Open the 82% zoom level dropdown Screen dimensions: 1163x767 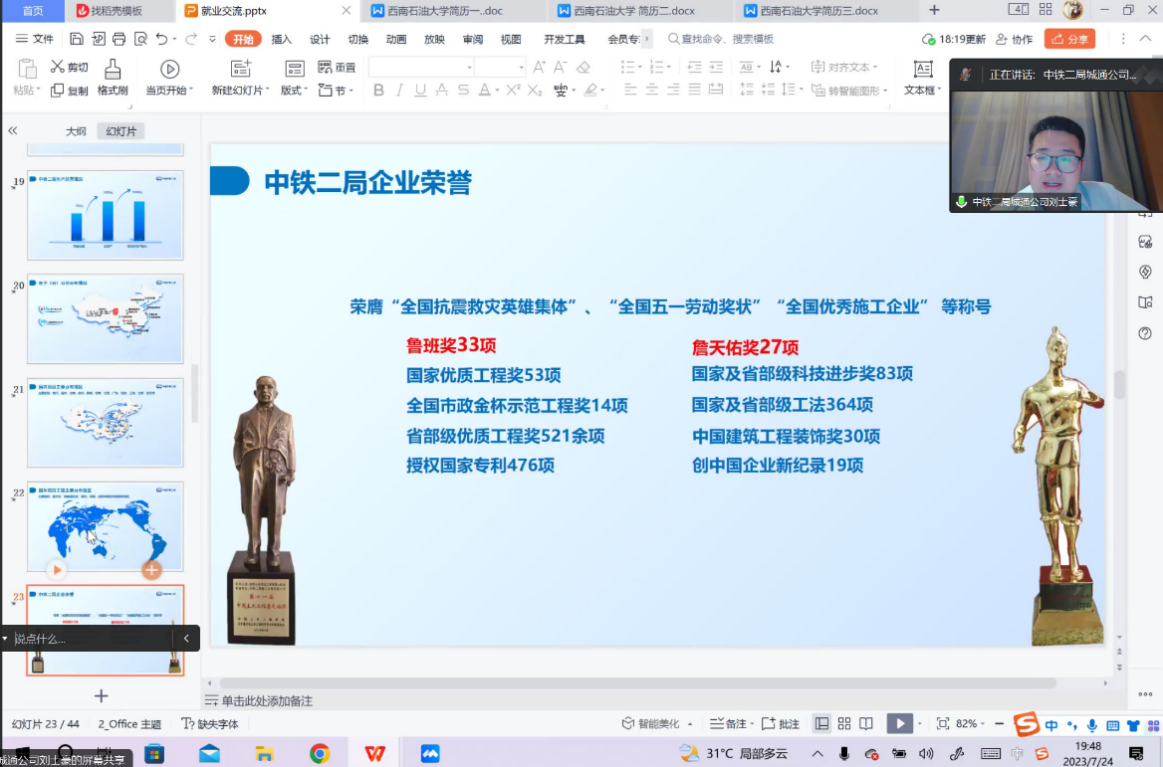click(x=971, y=723)
